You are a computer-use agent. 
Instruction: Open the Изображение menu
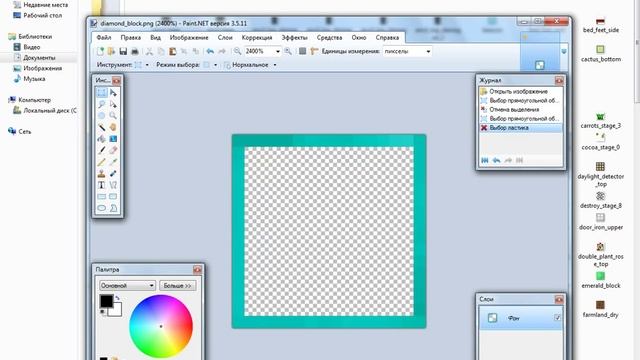click(x=189, y=38)
